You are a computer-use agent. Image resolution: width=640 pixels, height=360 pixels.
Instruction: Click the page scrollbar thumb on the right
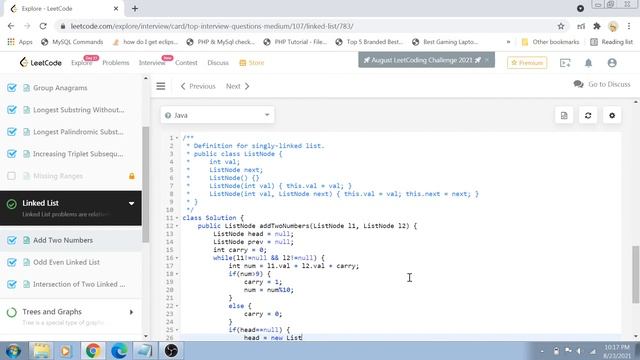[636, 275]
